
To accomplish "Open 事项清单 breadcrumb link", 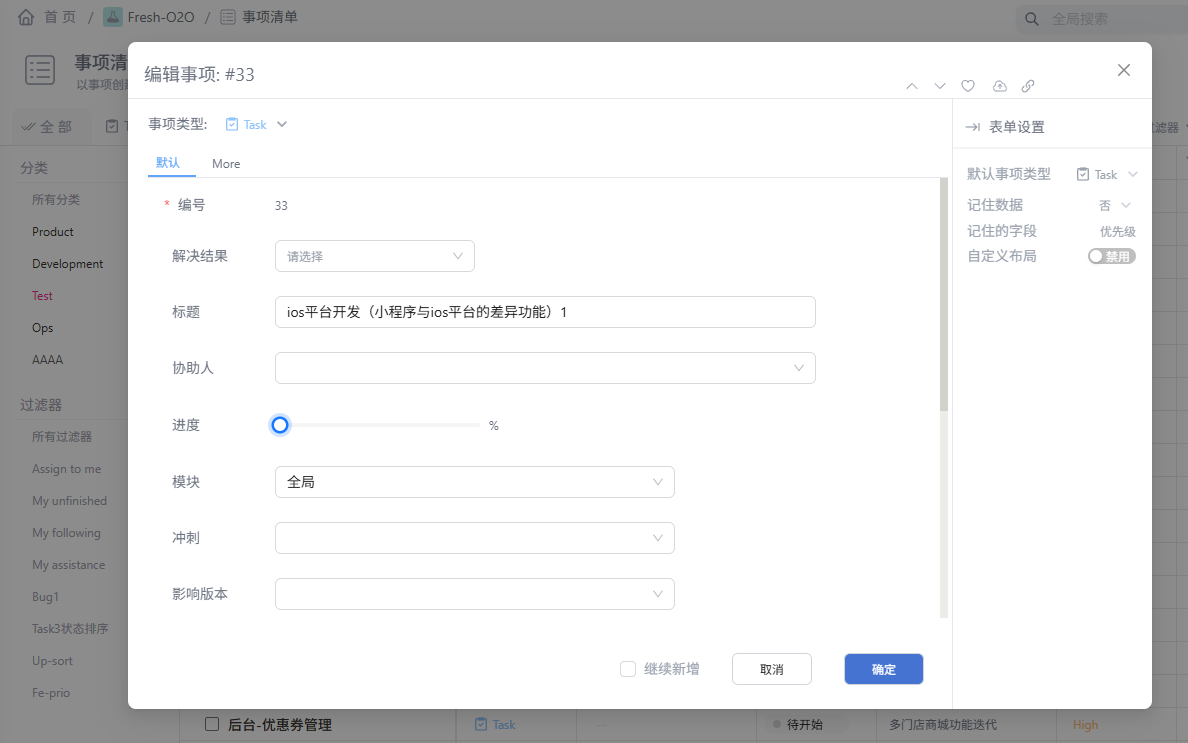I will (x=270, y=17).
